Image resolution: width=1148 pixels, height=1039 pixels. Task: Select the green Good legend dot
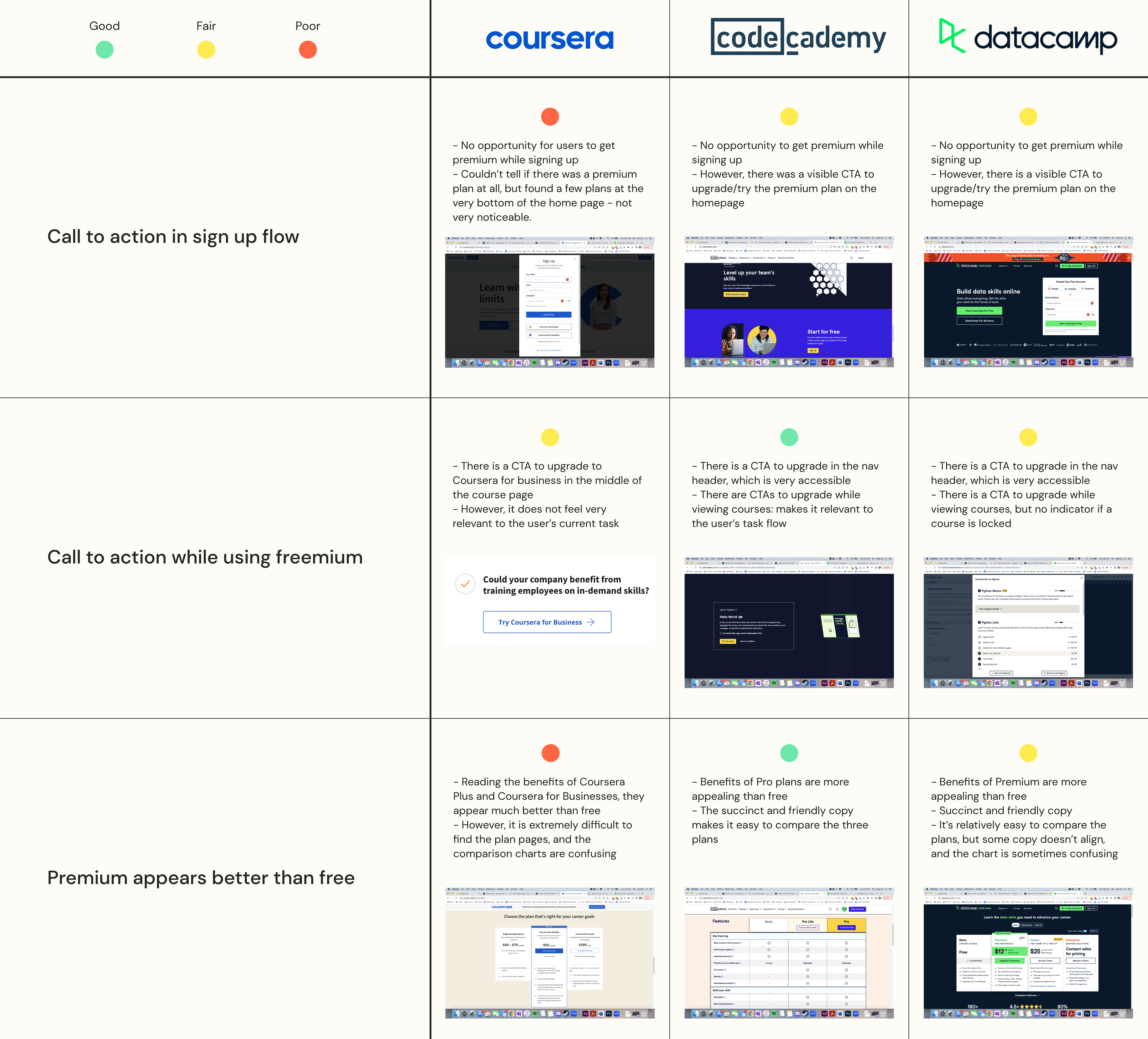104,50
